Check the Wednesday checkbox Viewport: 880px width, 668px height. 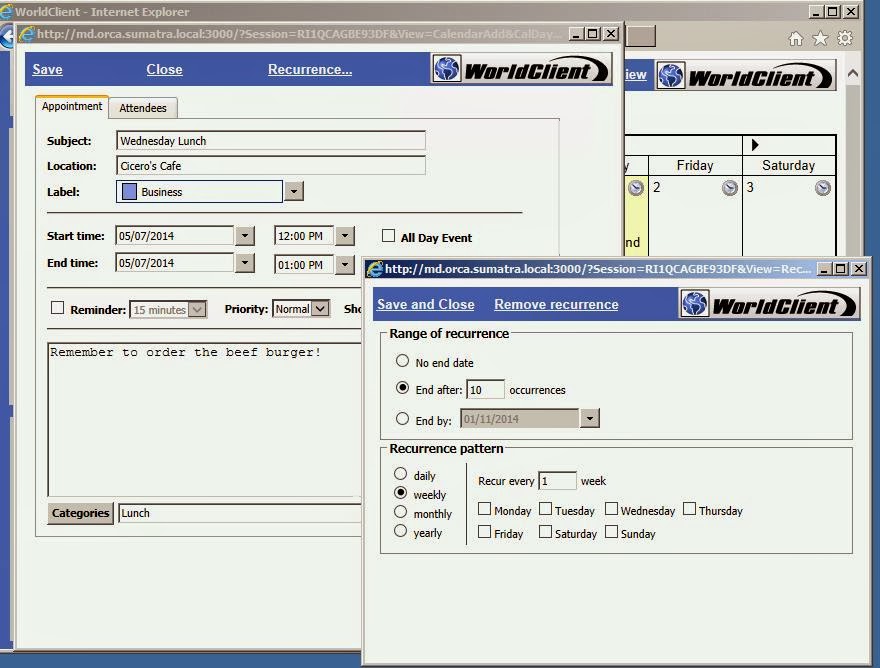coord(611,509)
